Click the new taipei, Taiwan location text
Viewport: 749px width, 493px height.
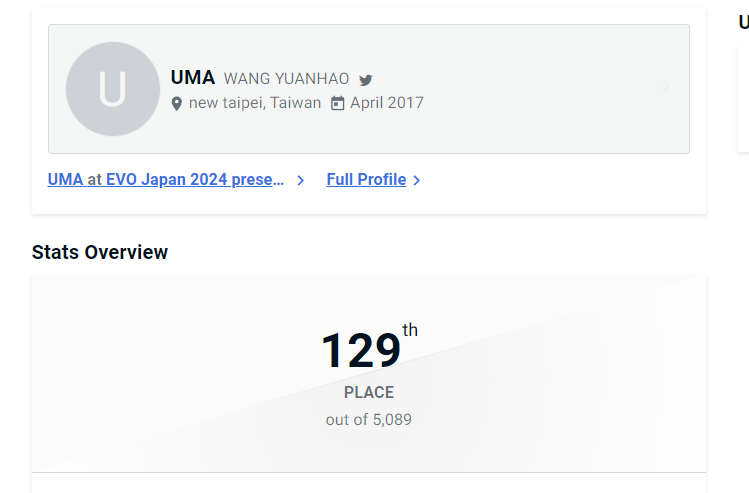pos(255,103)
